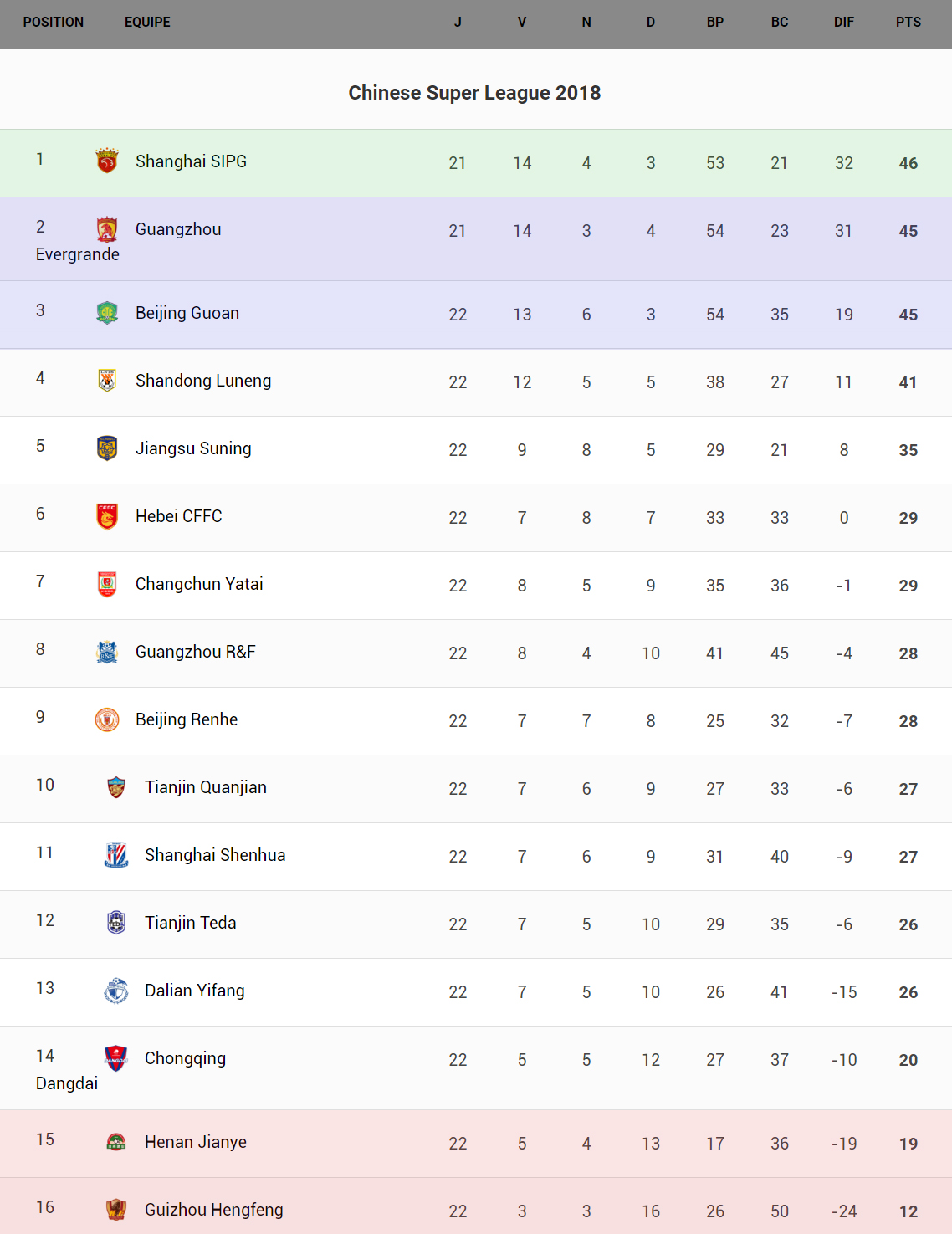
Task: Select the Tianjin Teda team name
Action: (191, 923)
